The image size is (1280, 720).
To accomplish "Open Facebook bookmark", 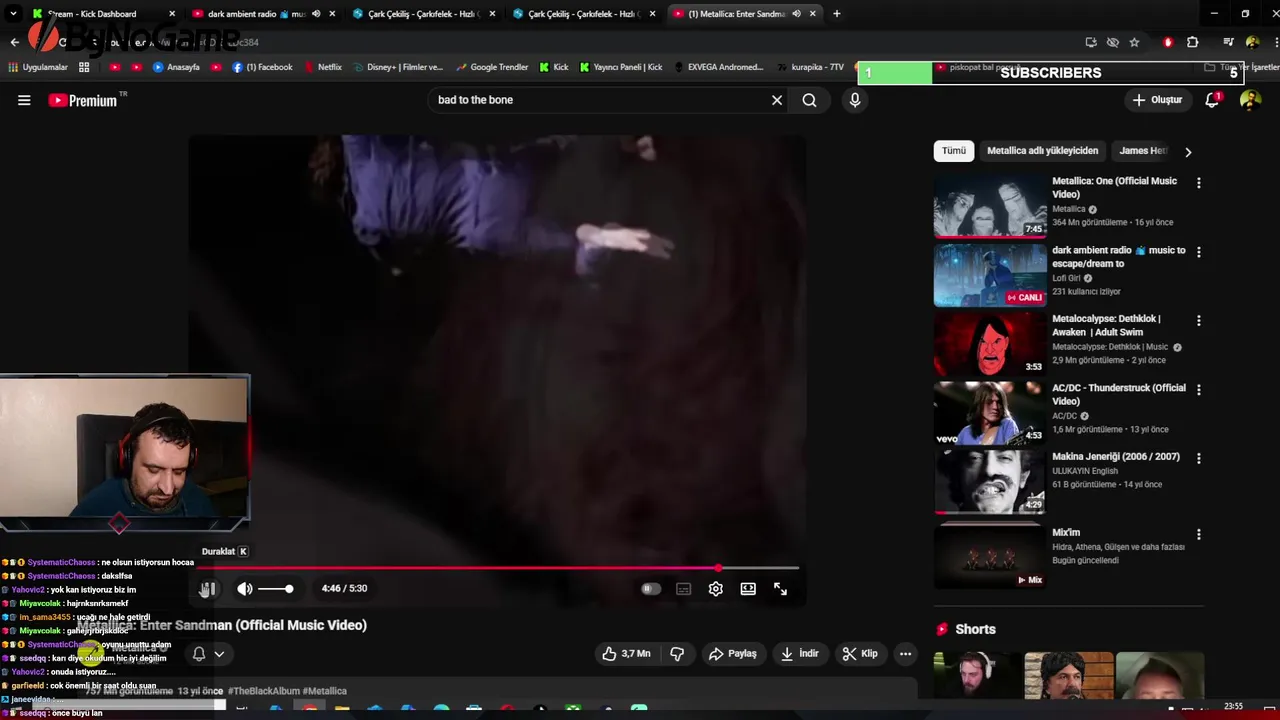I will point(262,67).
